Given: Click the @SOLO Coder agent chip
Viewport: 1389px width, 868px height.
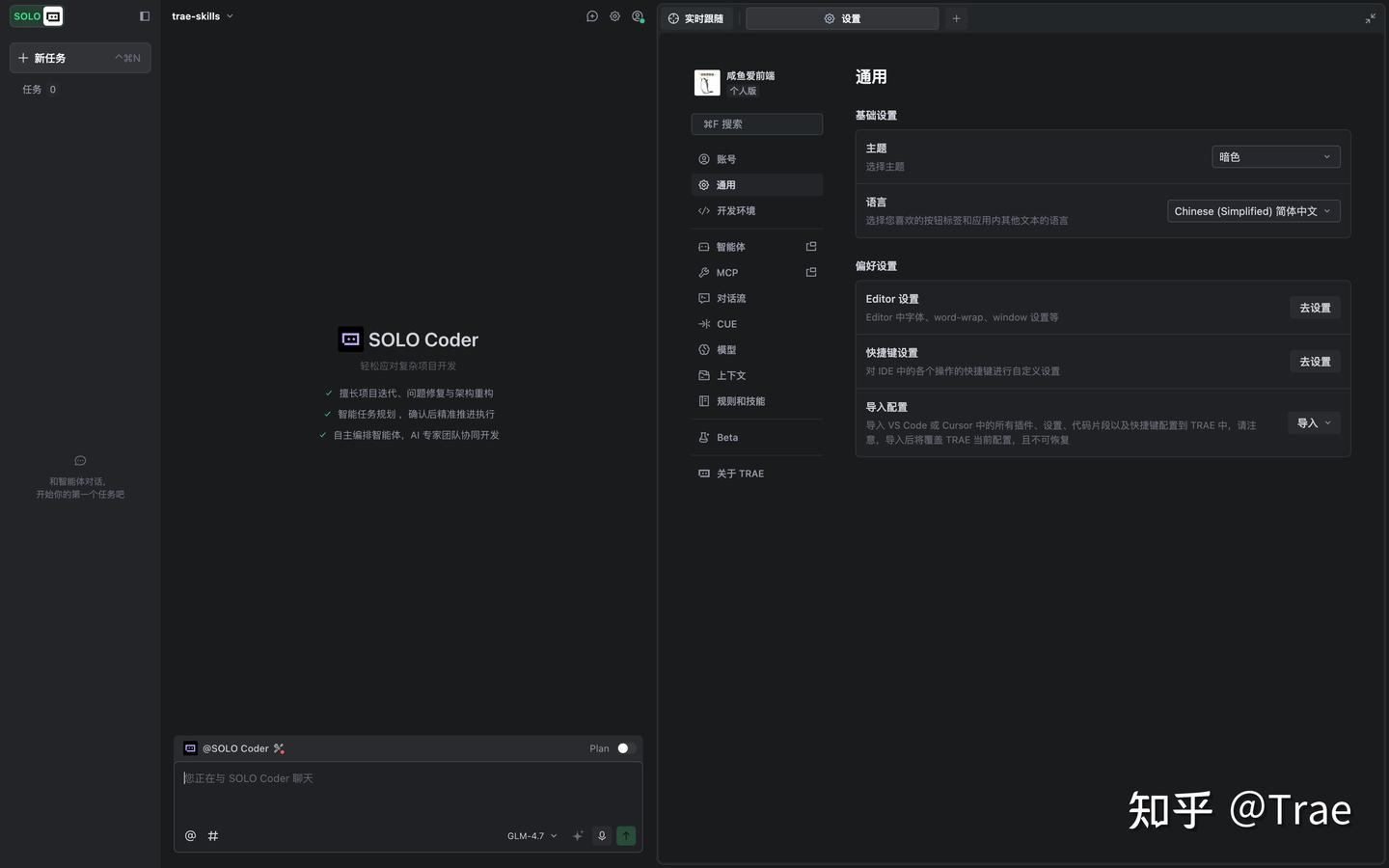Looking at the screenshot, I should 234,748.
